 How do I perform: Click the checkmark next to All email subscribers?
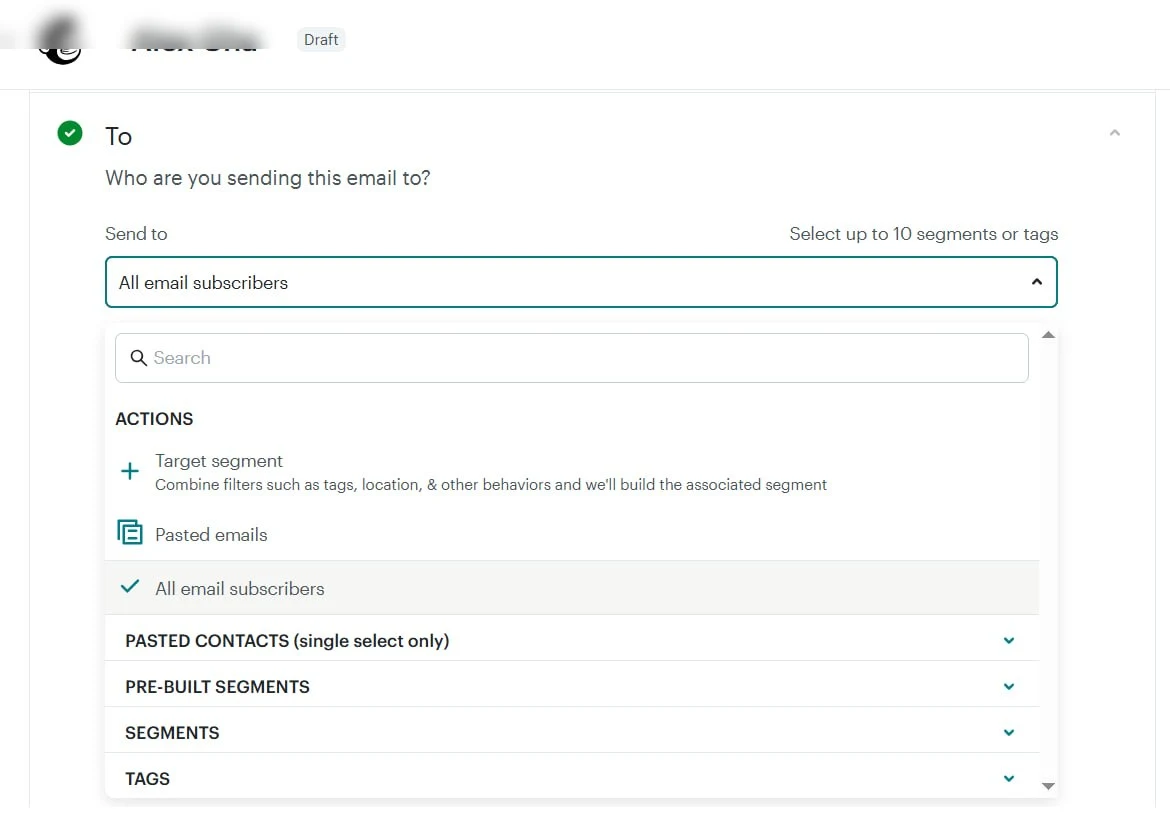(x=130, y=586)
